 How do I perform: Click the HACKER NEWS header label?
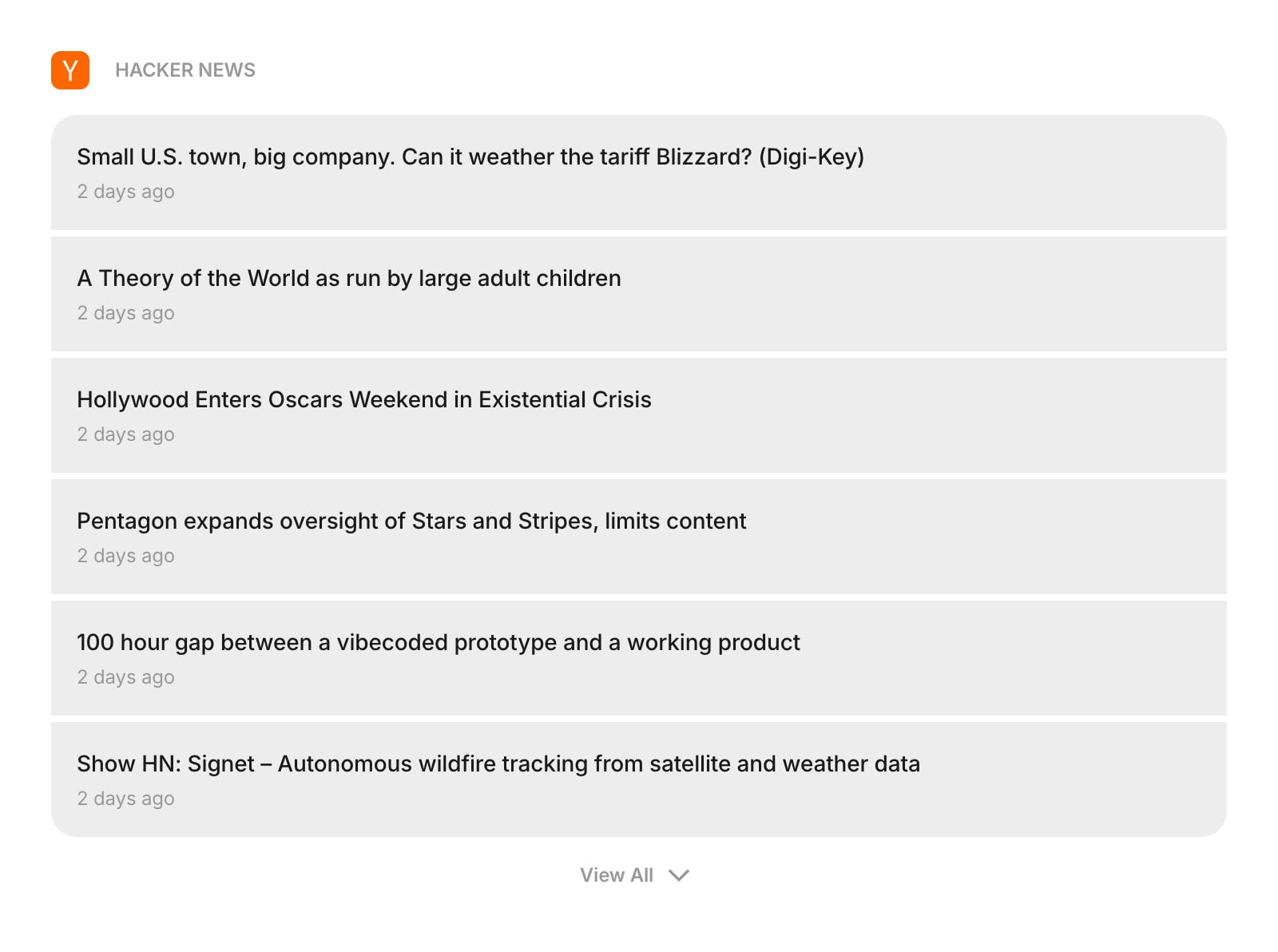pyautogui.click(x=185, y=69)
